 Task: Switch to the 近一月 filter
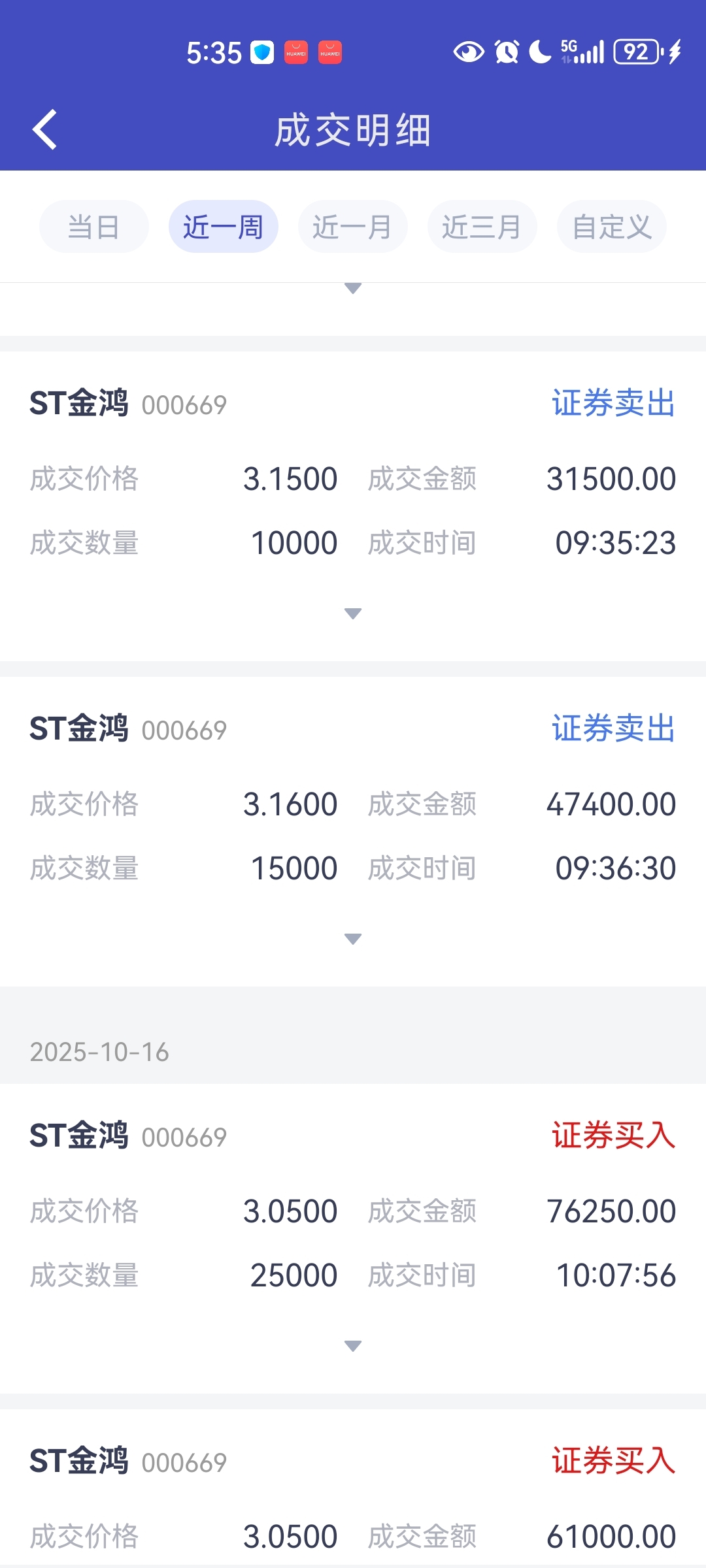(352, 227)
